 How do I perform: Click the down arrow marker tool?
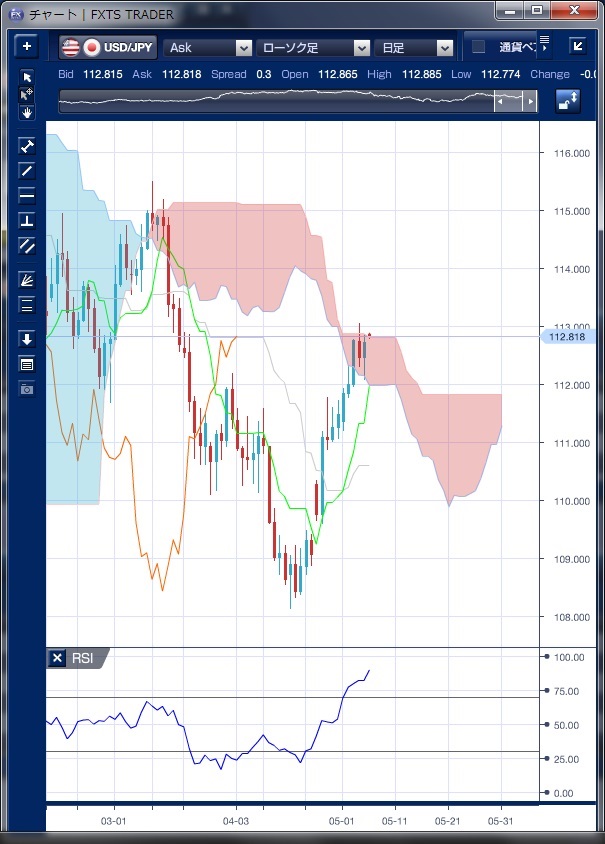point(27,339)
